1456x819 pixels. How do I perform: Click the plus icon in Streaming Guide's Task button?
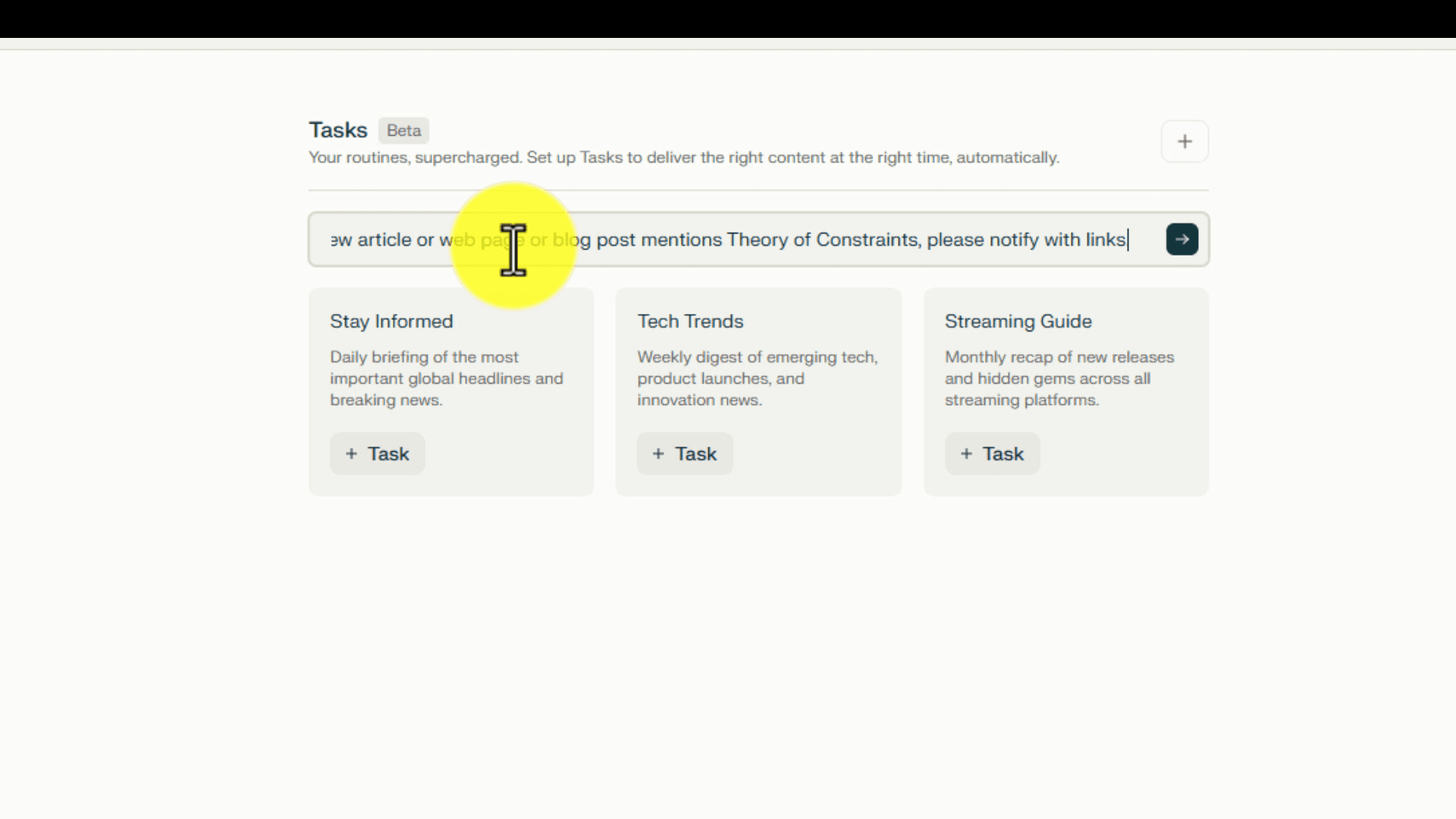(x=966, y=454)
